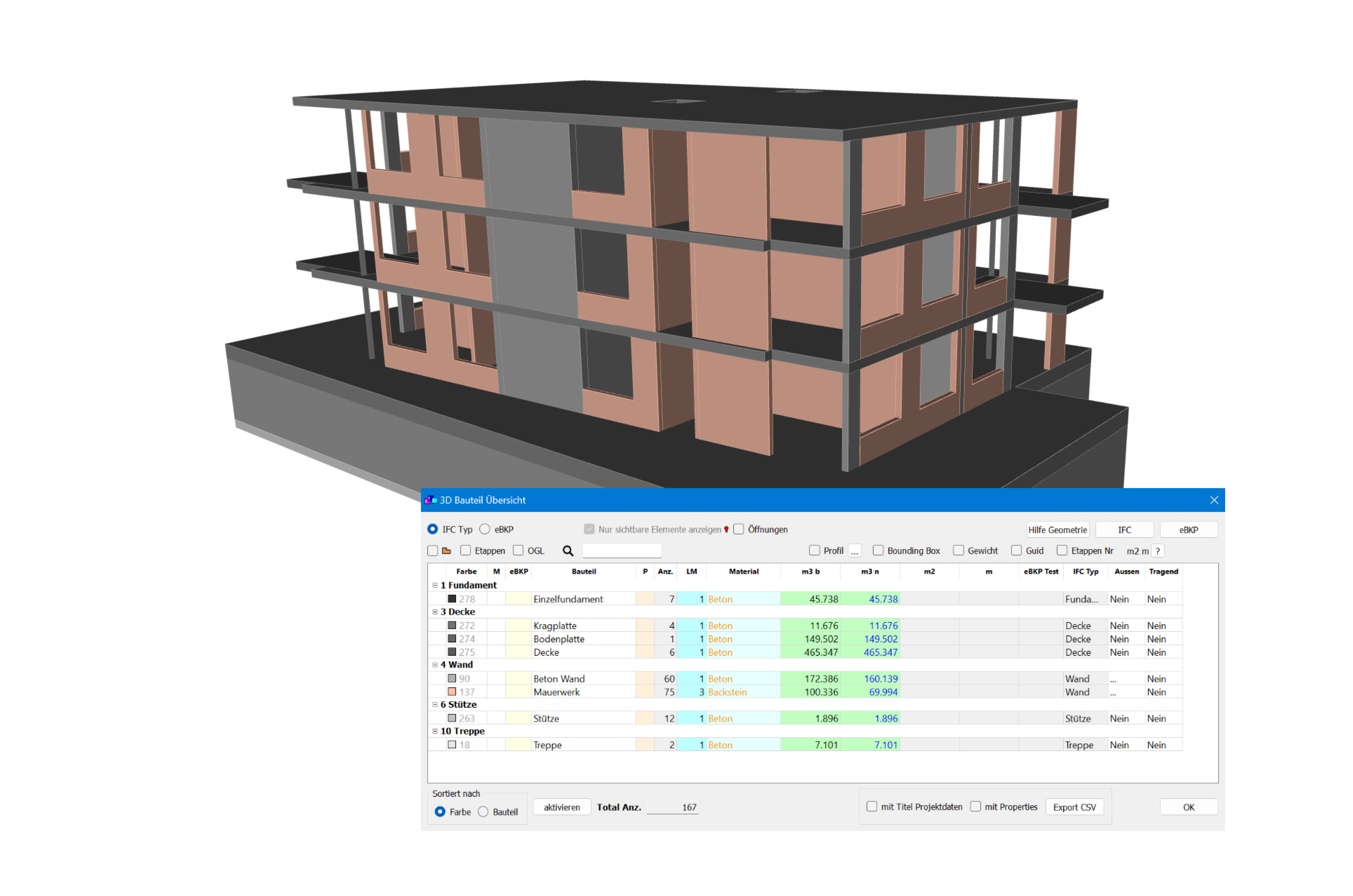Close the 3D Bauteil Übersicht dialog
Viewport: 1353px width, 896px height.
(1214, 500)
